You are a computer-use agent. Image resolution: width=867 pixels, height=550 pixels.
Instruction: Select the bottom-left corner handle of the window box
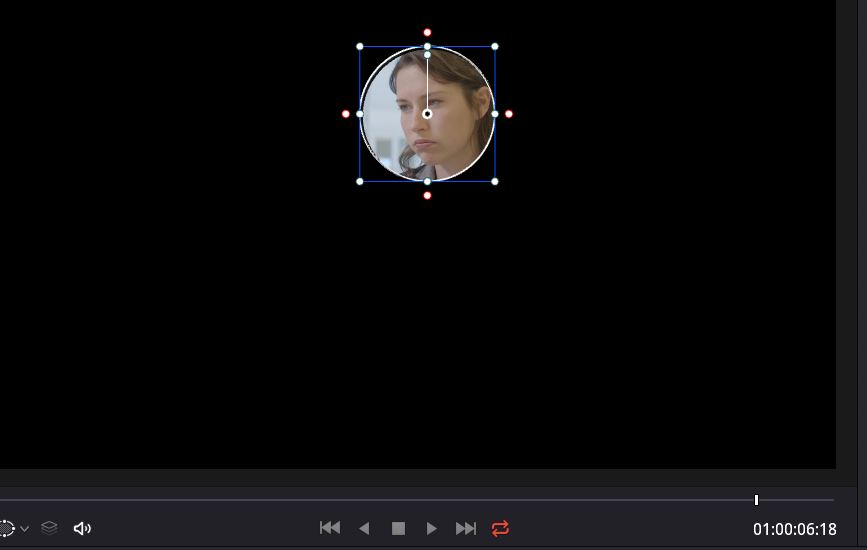[360, 181]
